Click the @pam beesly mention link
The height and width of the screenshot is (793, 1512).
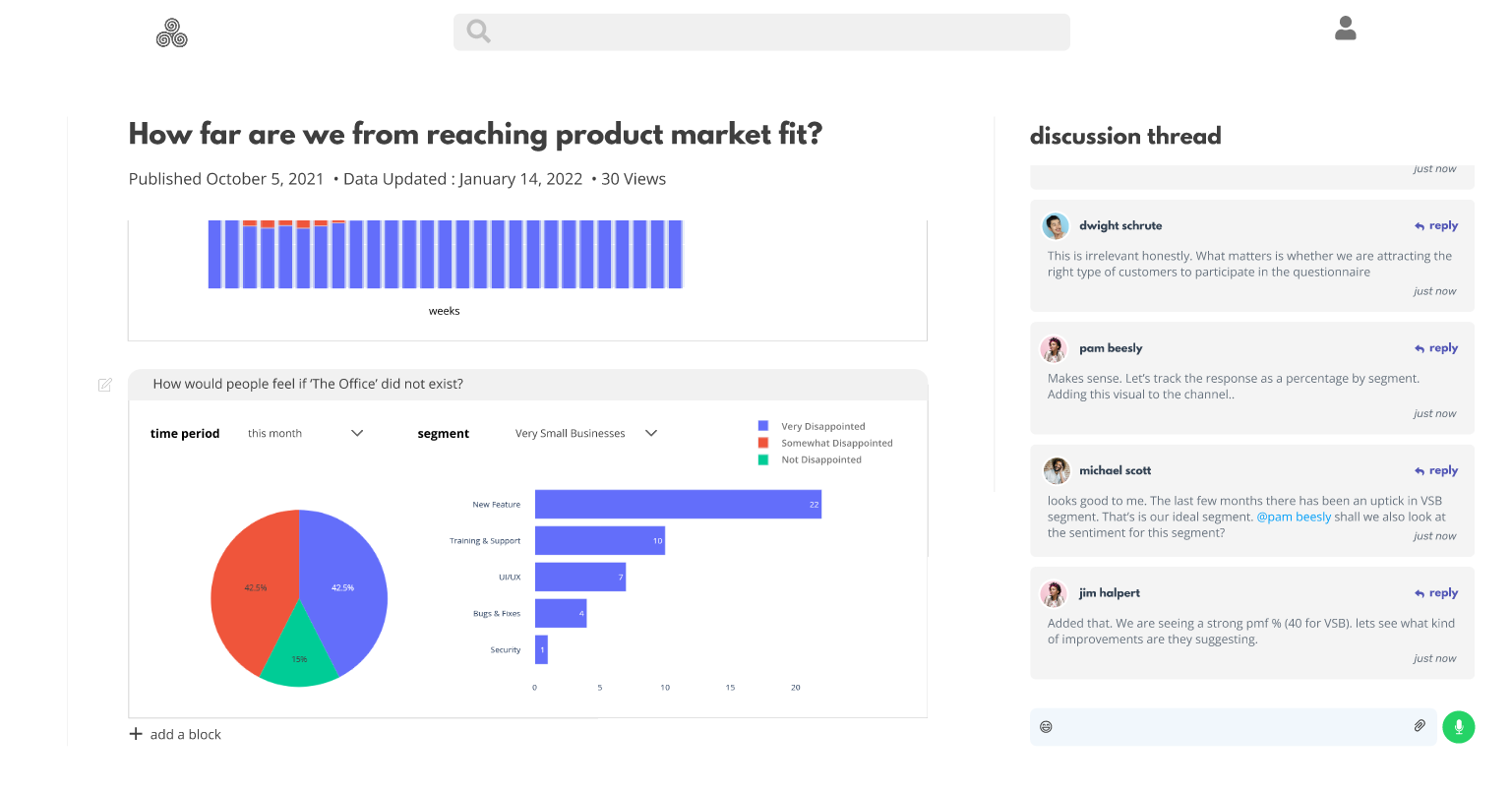pyautogui.click(x=1294, y=517)
